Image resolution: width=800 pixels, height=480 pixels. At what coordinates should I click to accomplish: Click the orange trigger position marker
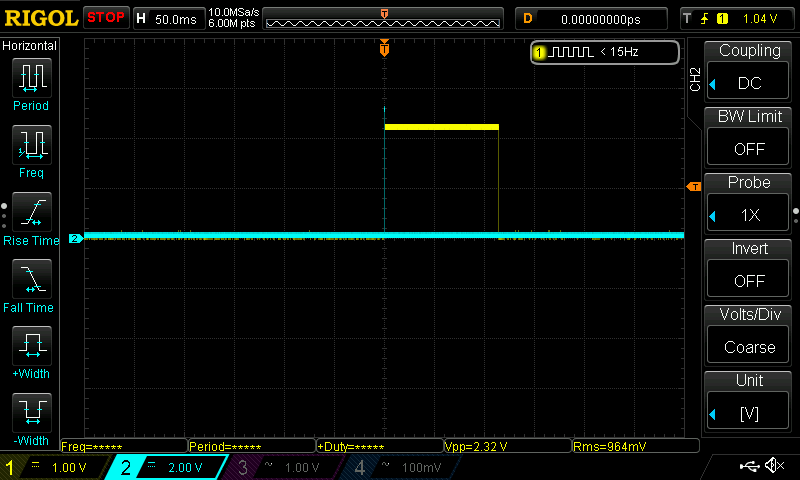pos(384,48)
